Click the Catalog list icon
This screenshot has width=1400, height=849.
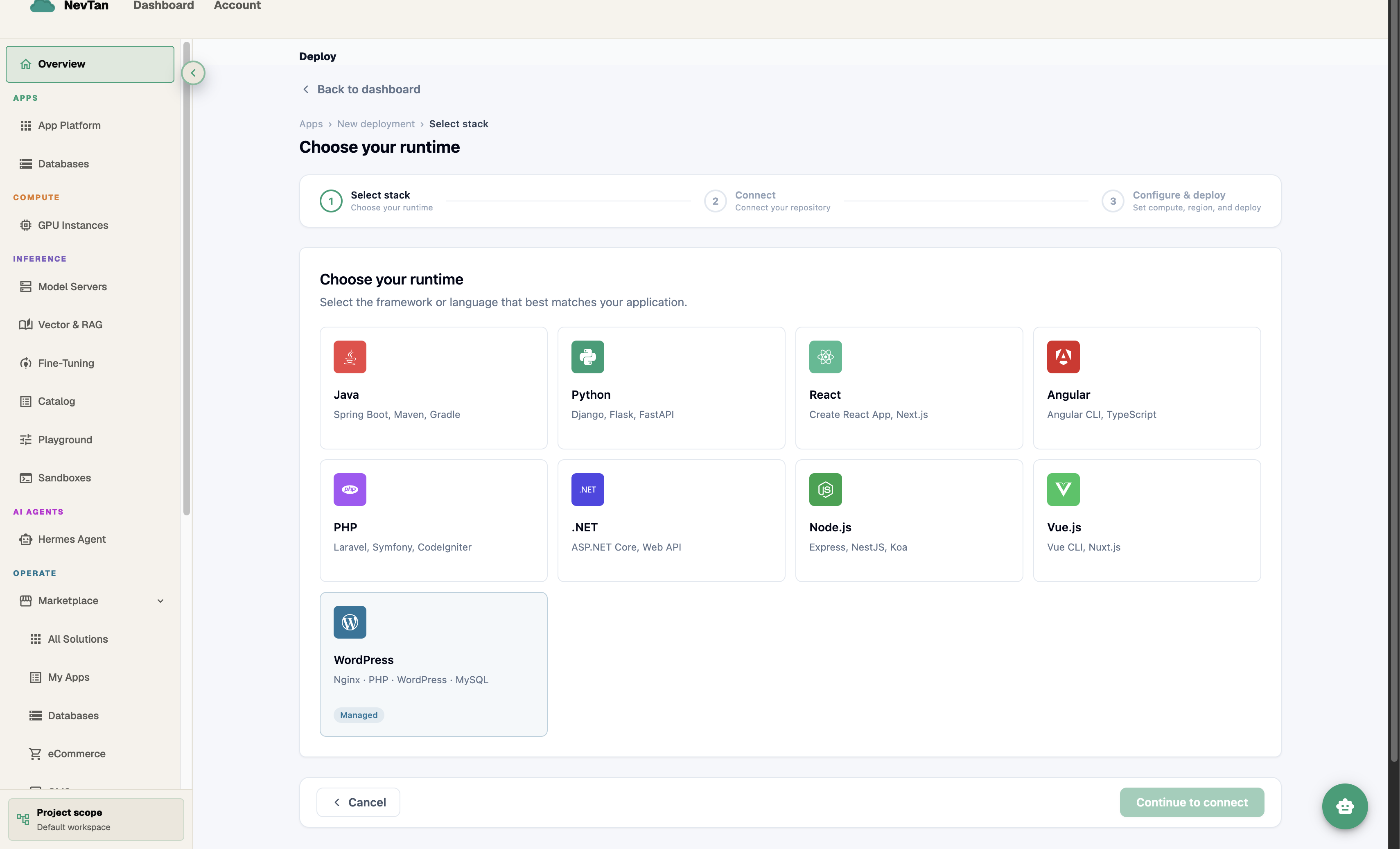[25, 401]
